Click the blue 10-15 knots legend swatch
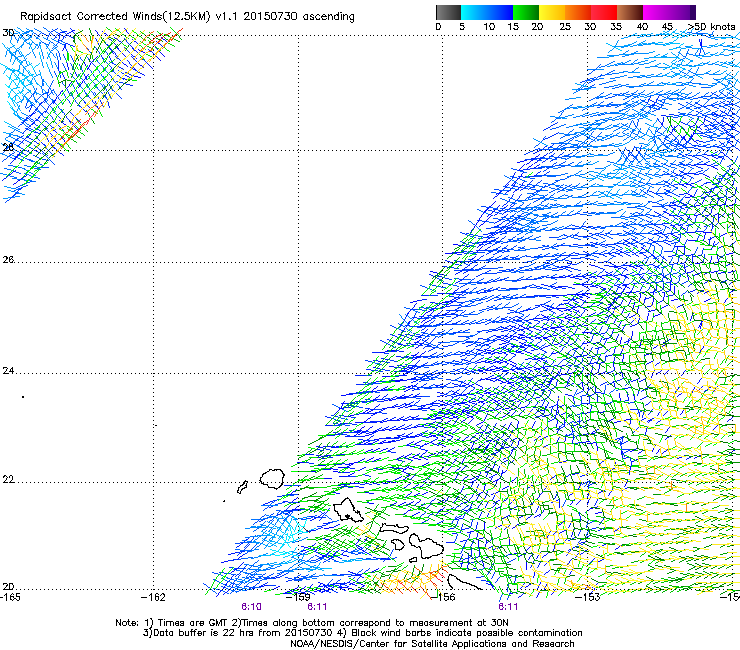Viewport: 740px width, 650px height. click(500, 12)
